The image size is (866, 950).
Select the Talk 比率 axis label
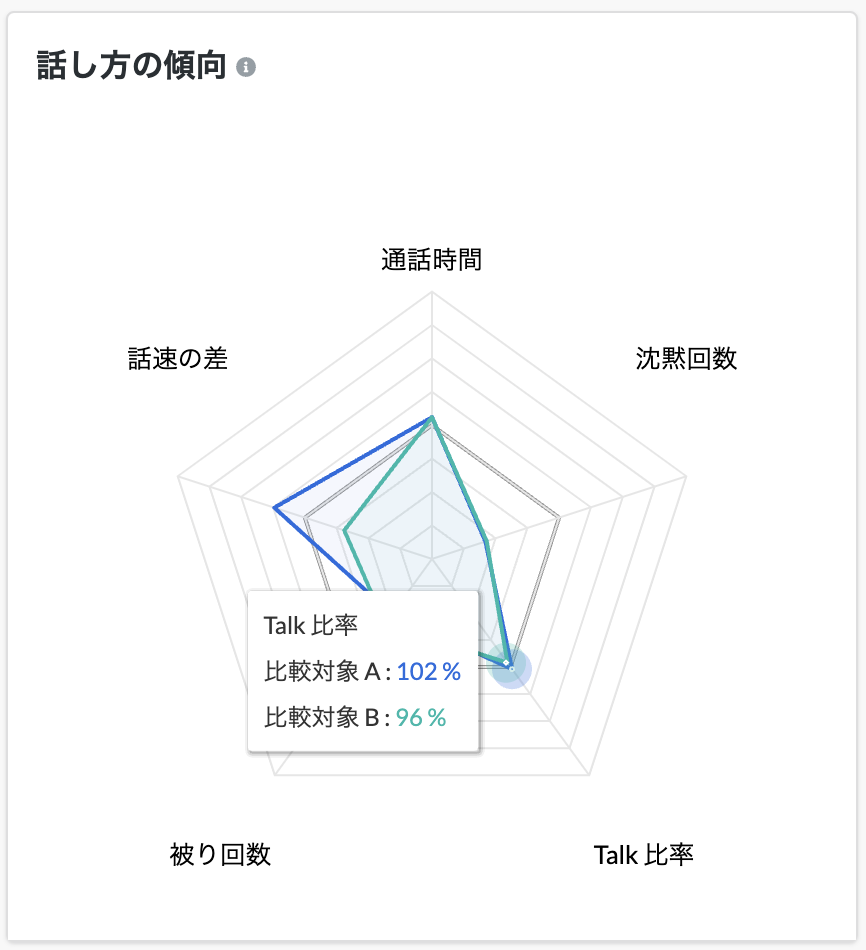pyautogui.click(x=644, y=855)
